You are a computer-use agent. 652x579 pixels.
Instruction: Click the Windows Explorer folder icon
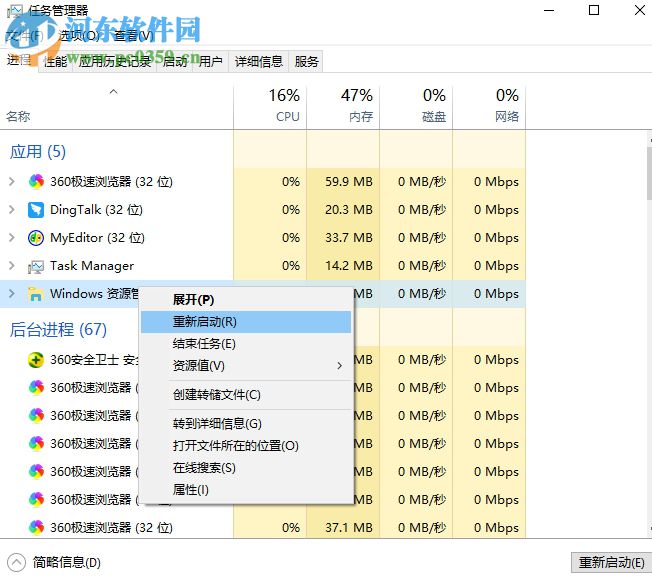coord(36,294)
